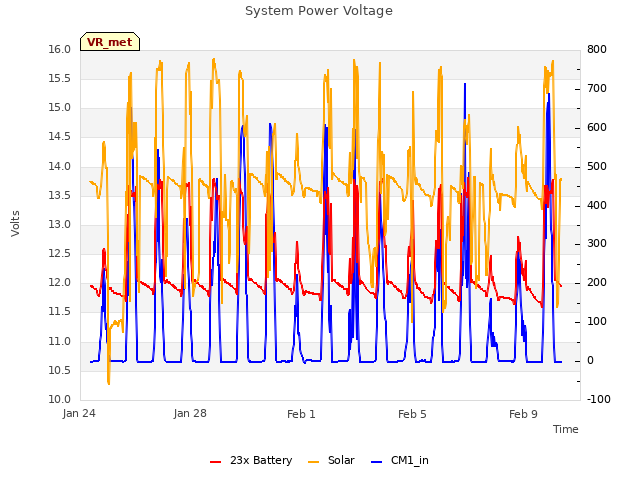Click the 400 right axis value
This screenshot has height=480, width=640.
point(597,205)
